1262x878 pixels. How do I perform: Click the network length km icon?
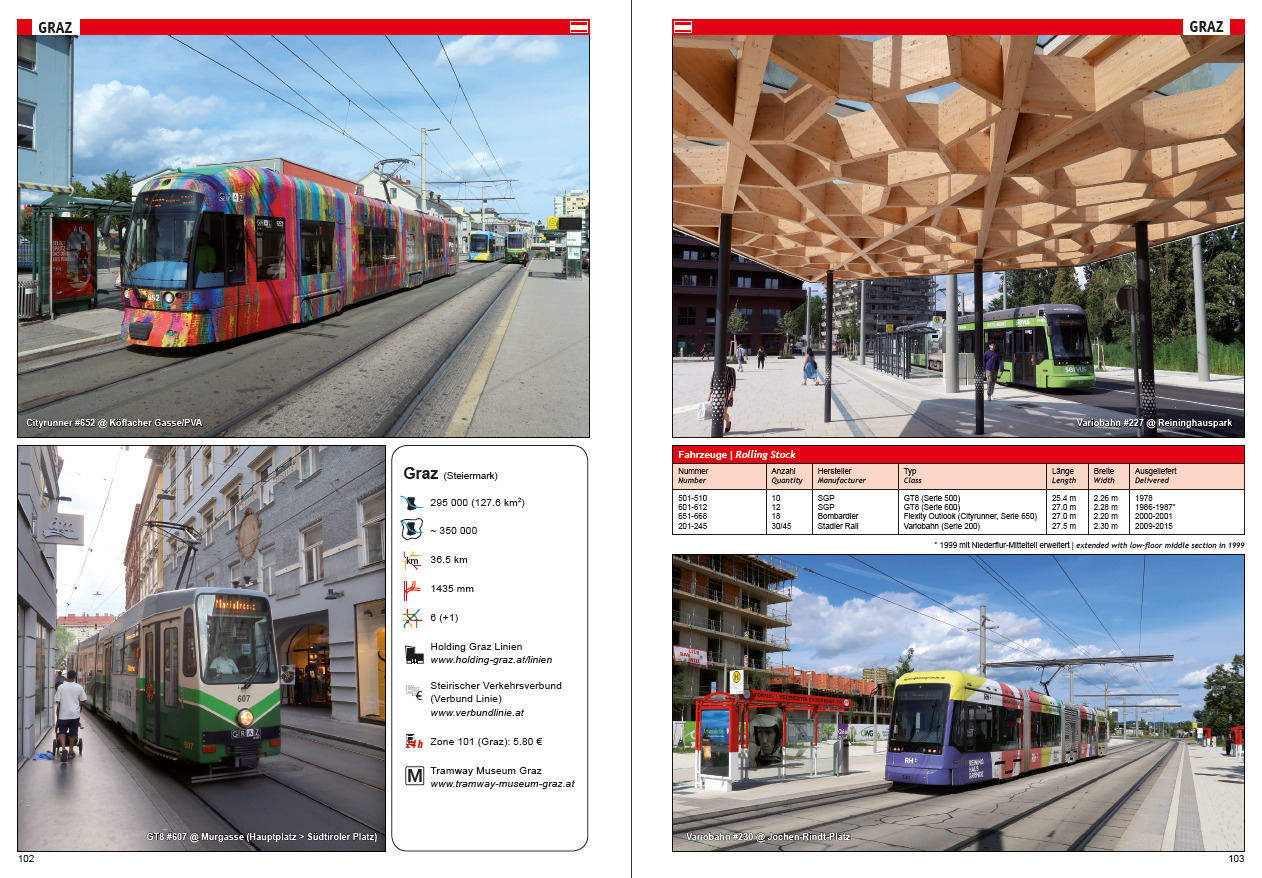413,561
